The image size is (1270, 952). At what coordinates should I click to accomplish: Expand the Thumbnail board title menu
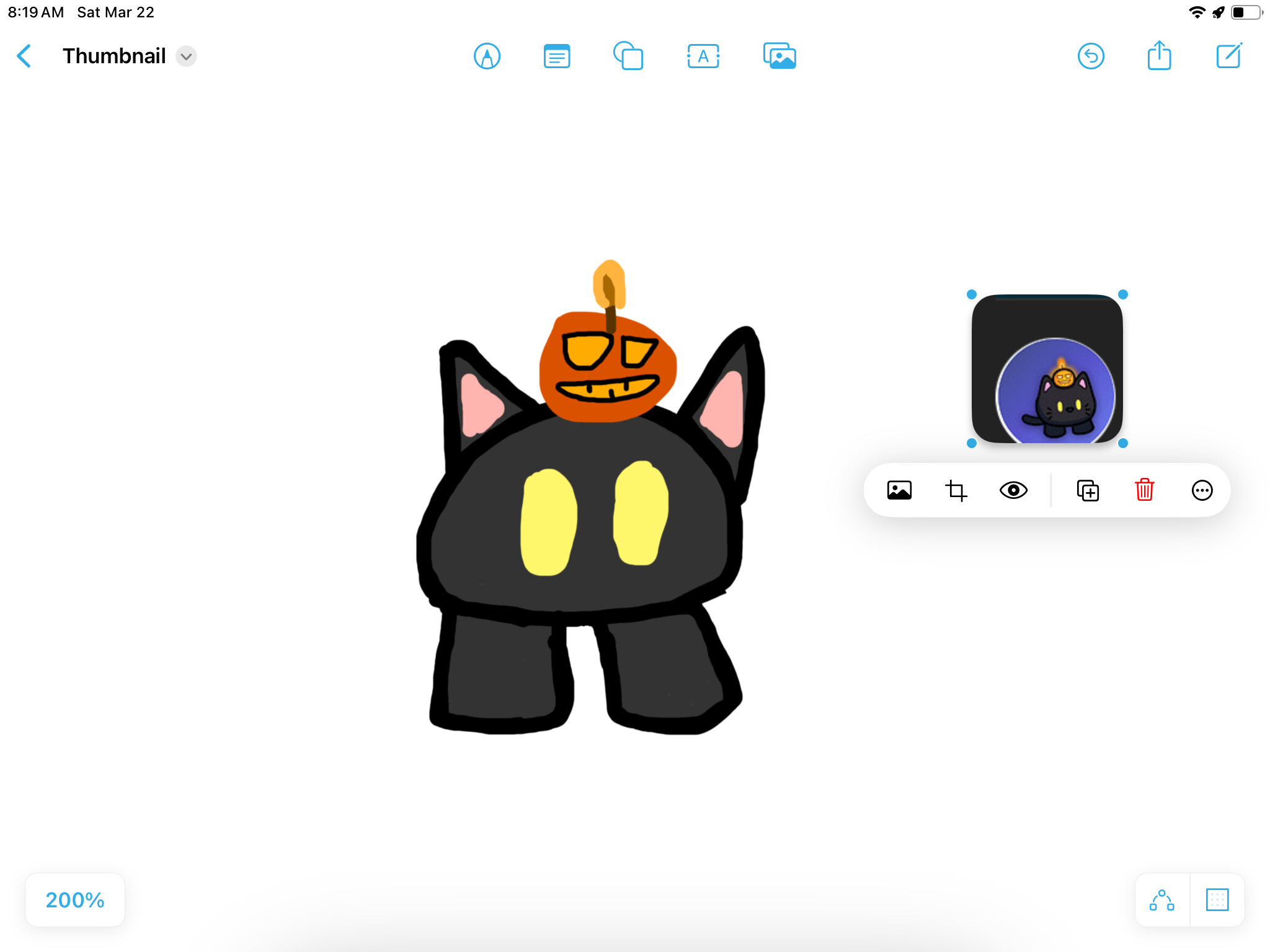pyautogui.click(x=186, y=56)
